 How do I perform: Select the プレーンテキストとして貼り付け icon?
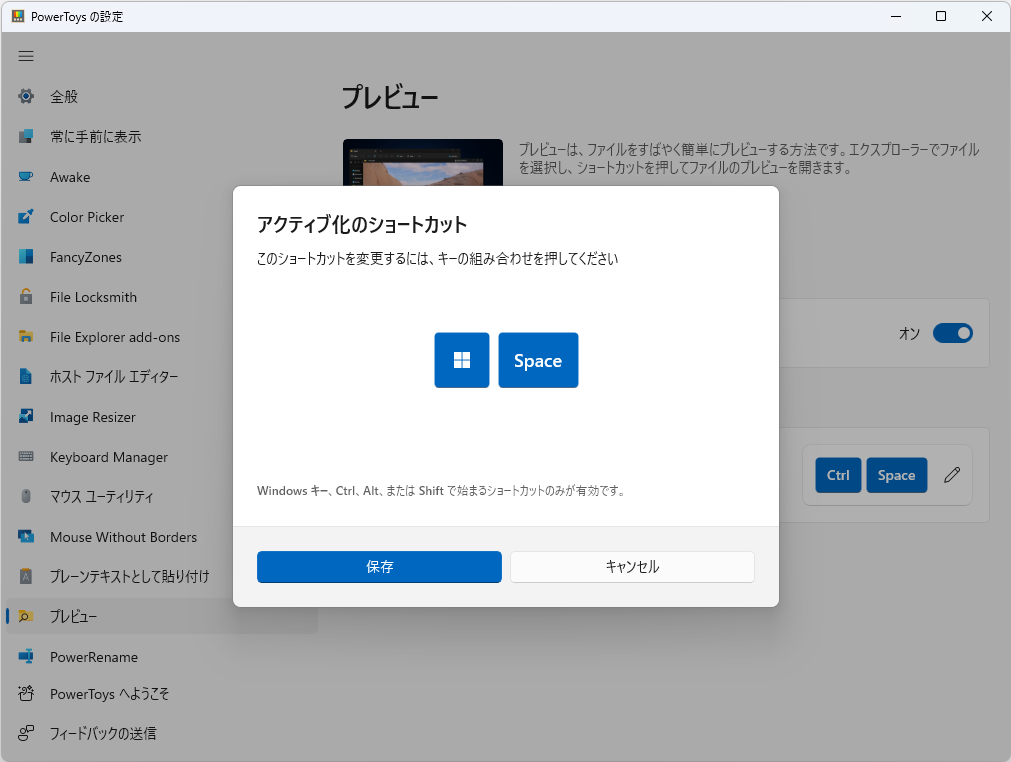coord(25,577)
